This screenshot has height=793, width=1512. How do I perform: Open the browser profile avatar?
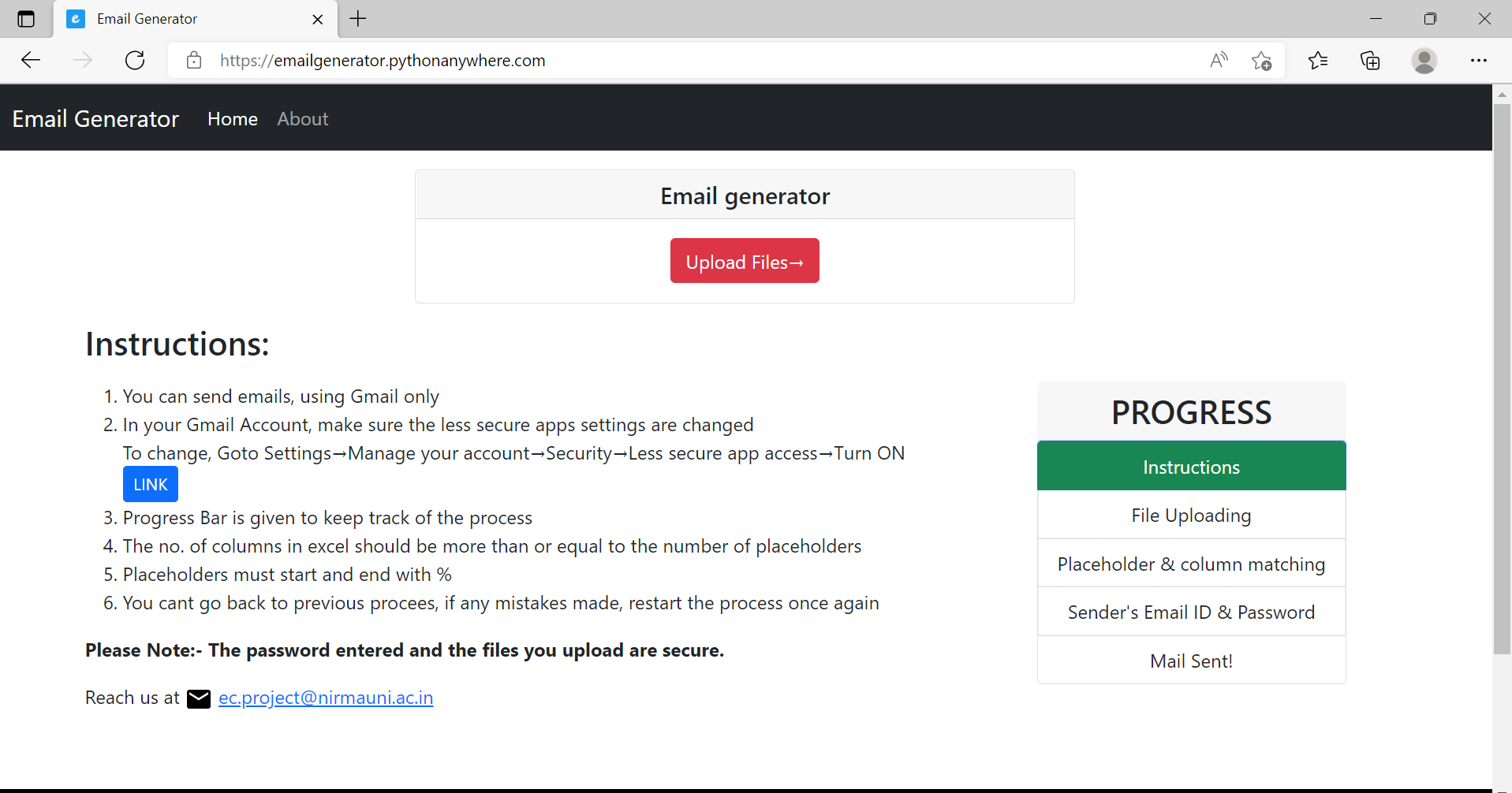click(x=1424, y=60)
